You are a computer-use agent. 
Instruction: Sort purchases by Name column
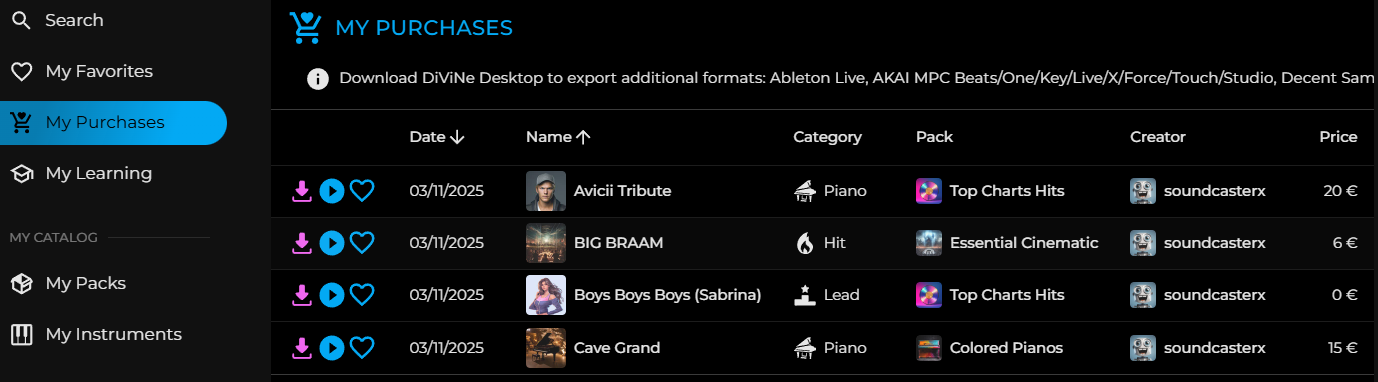[x=558, y=137]
